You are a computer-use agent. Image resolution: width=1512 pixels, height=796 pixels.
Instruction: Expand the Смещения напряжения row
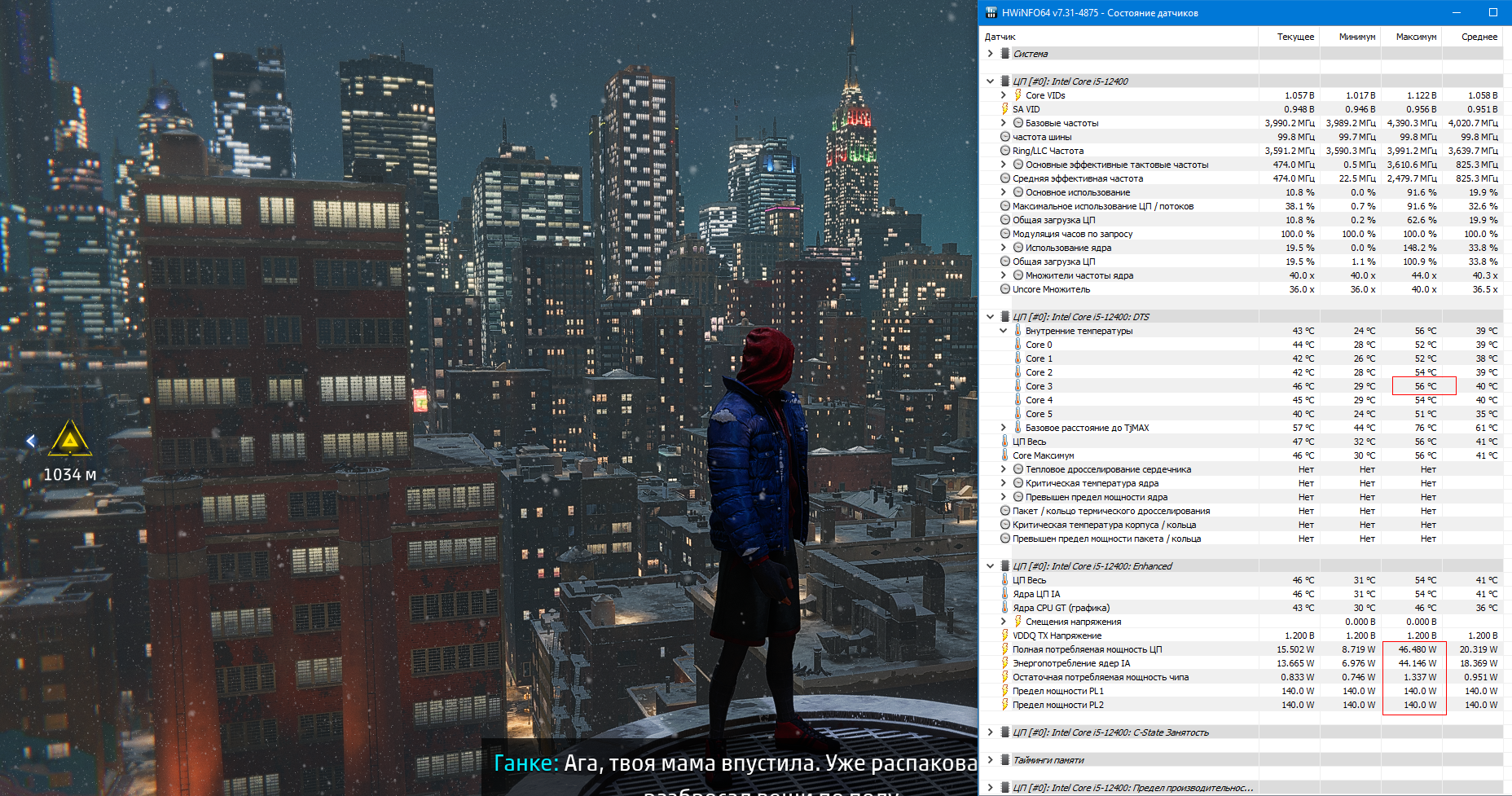point(1004,622)
